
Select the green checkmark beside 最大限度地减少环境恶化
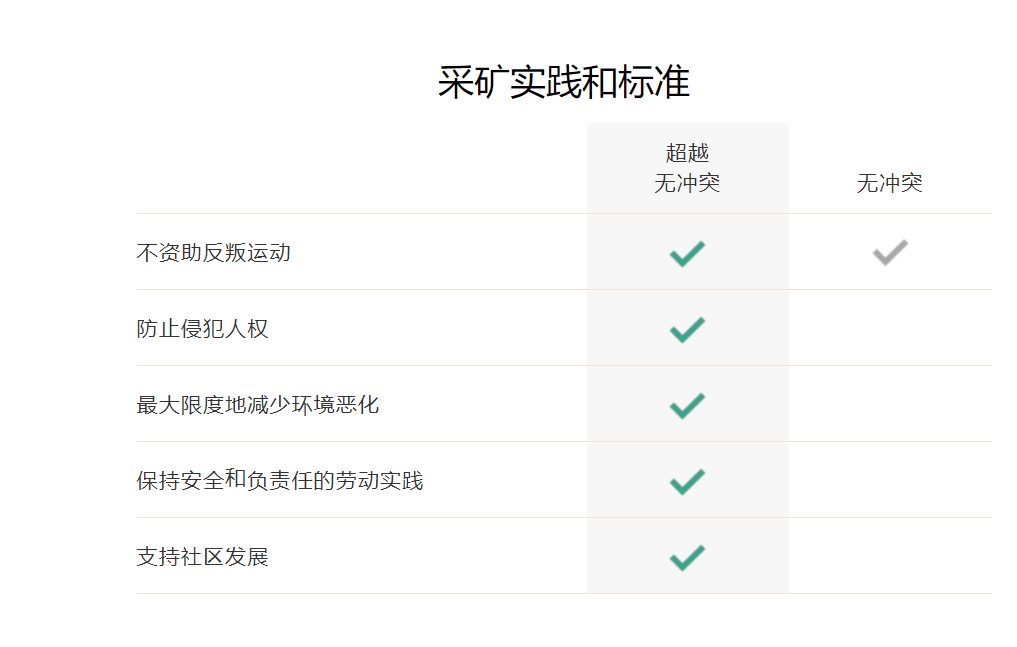tap(687, 405)
